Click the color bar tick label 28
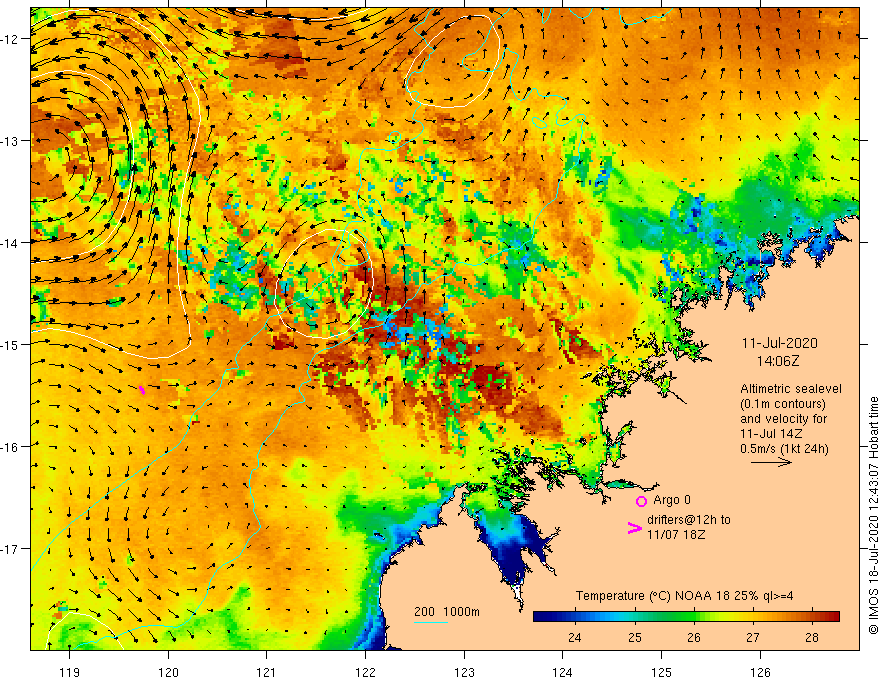 pos(812,637)
